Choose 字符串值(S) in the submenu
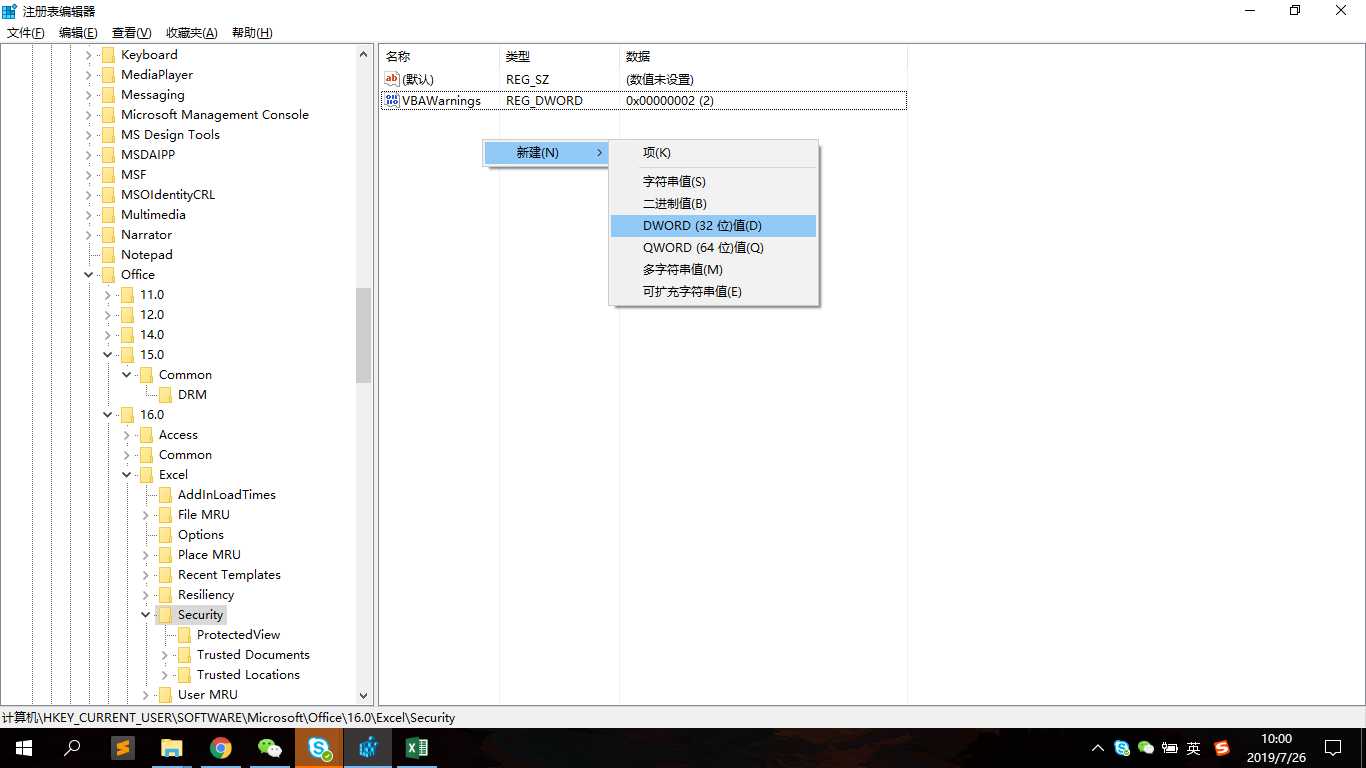 tap(714, 182)
